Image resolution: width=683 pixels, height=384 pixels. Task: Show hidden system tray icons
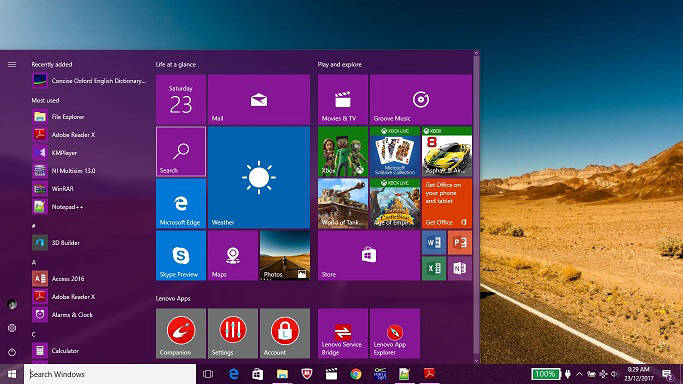click(579, 374)
